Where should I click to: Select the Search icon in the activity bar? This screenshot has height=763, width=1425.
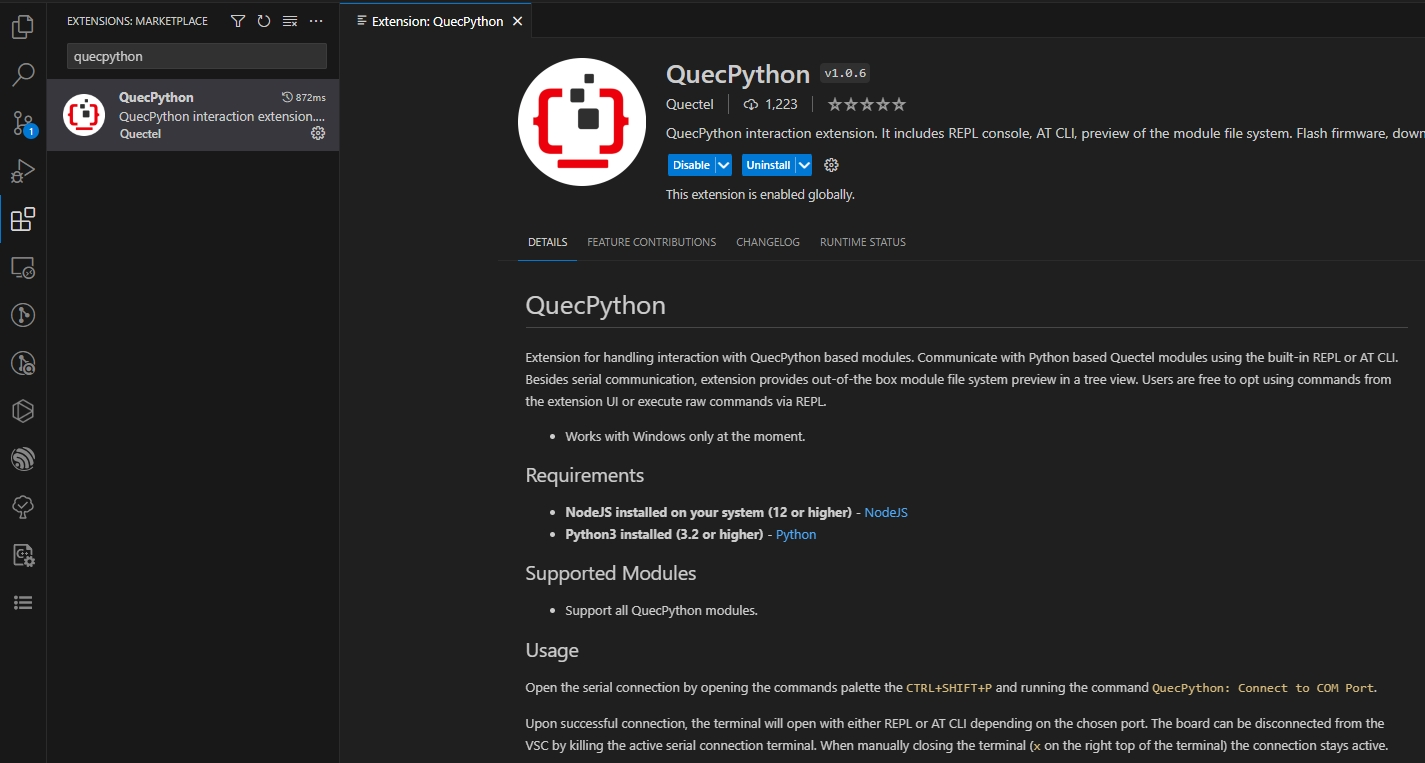(22, 73)
